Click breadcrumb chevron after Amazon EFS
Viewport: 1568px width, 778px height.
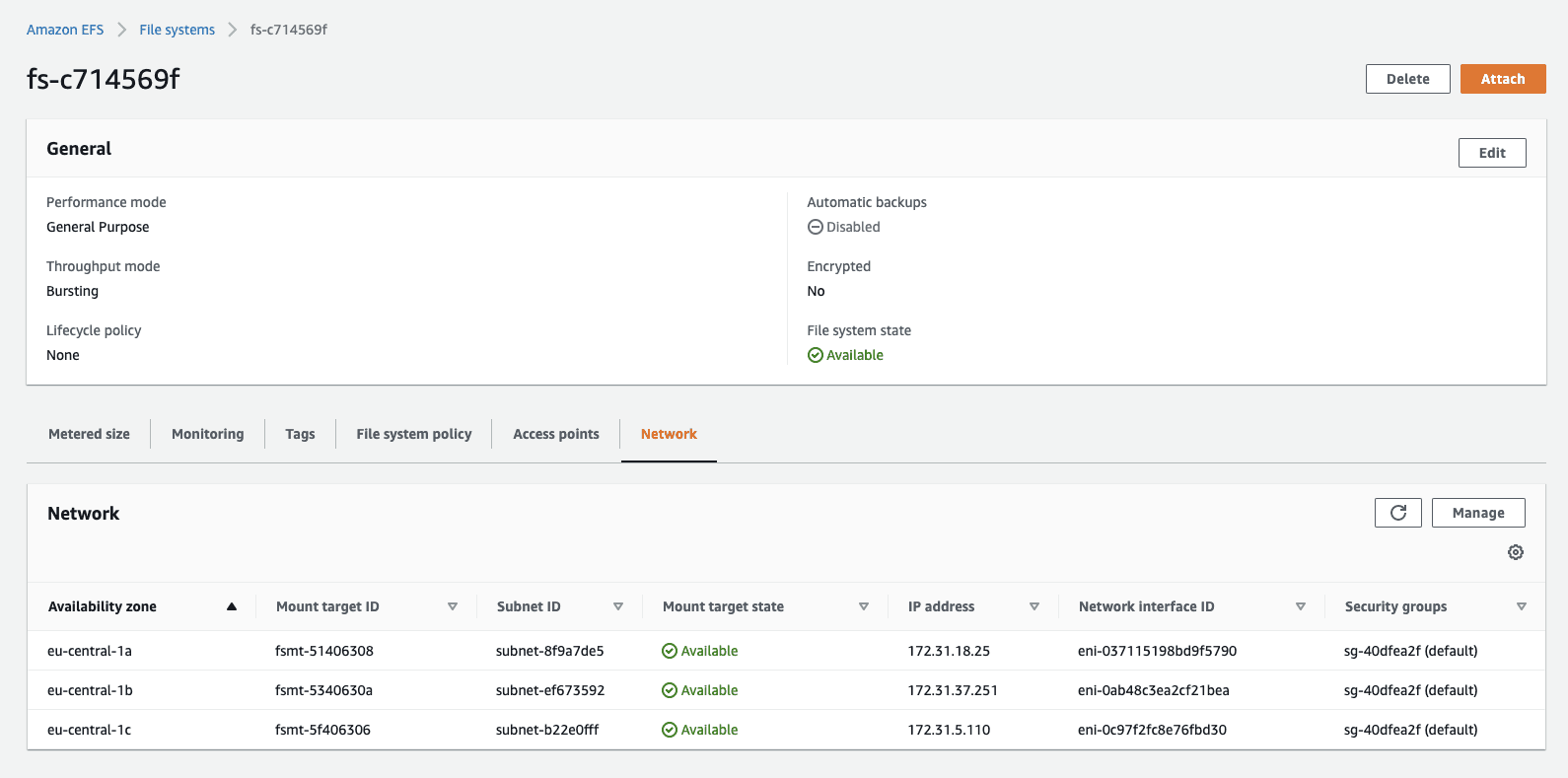click(122, 30)
